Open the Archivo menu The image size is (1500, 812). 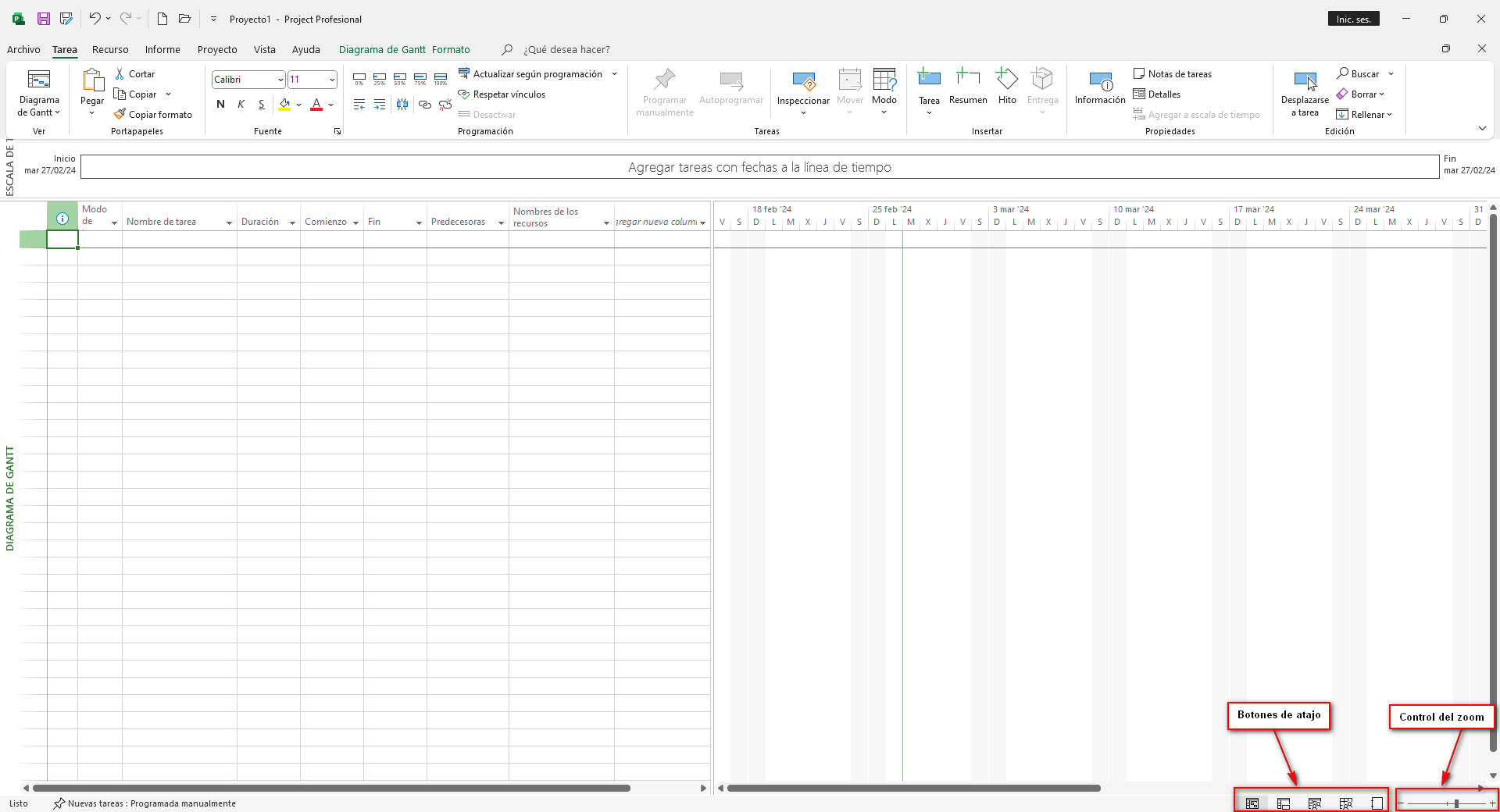(23, 49)
